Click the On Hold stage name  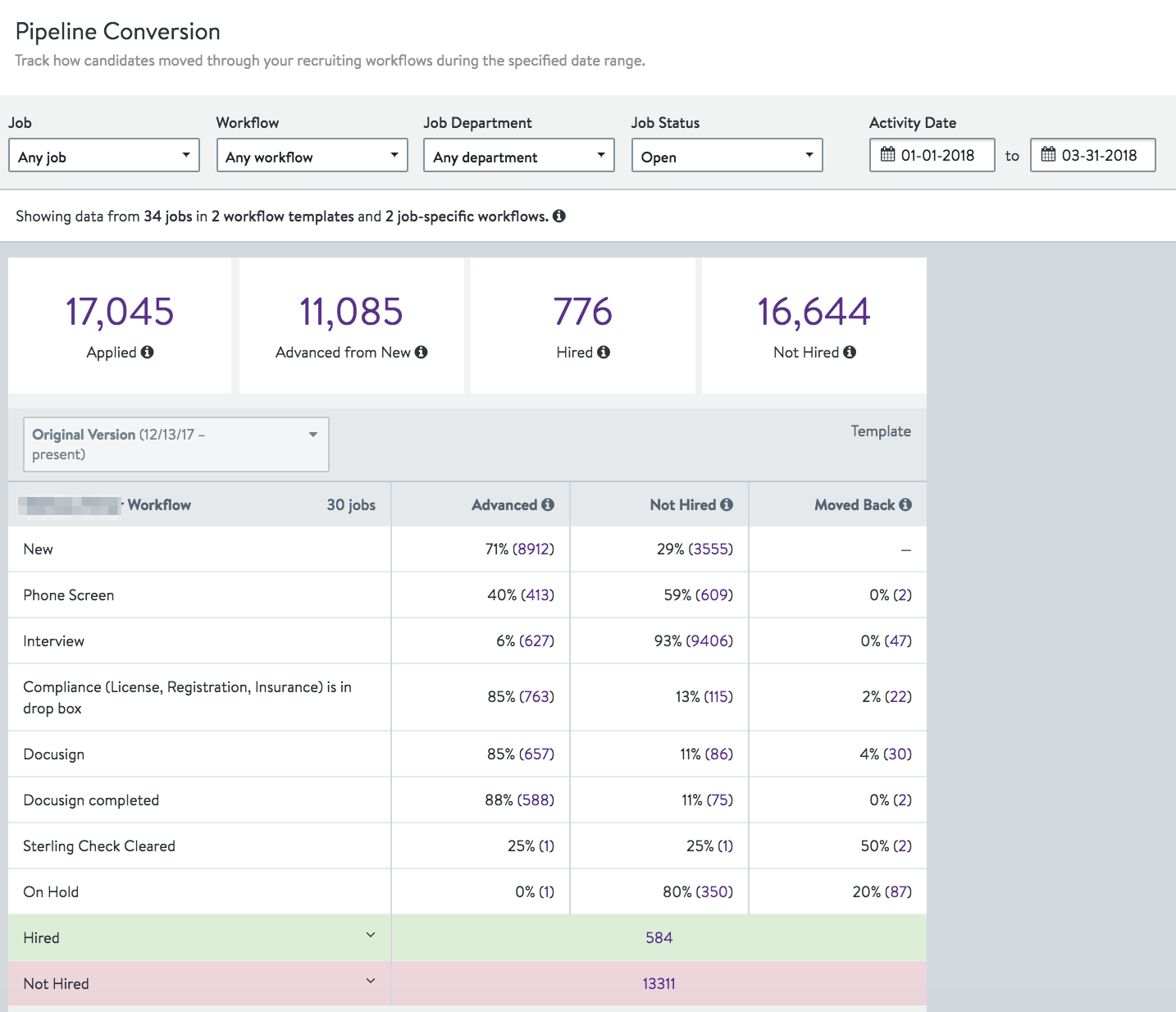(51, 891)
